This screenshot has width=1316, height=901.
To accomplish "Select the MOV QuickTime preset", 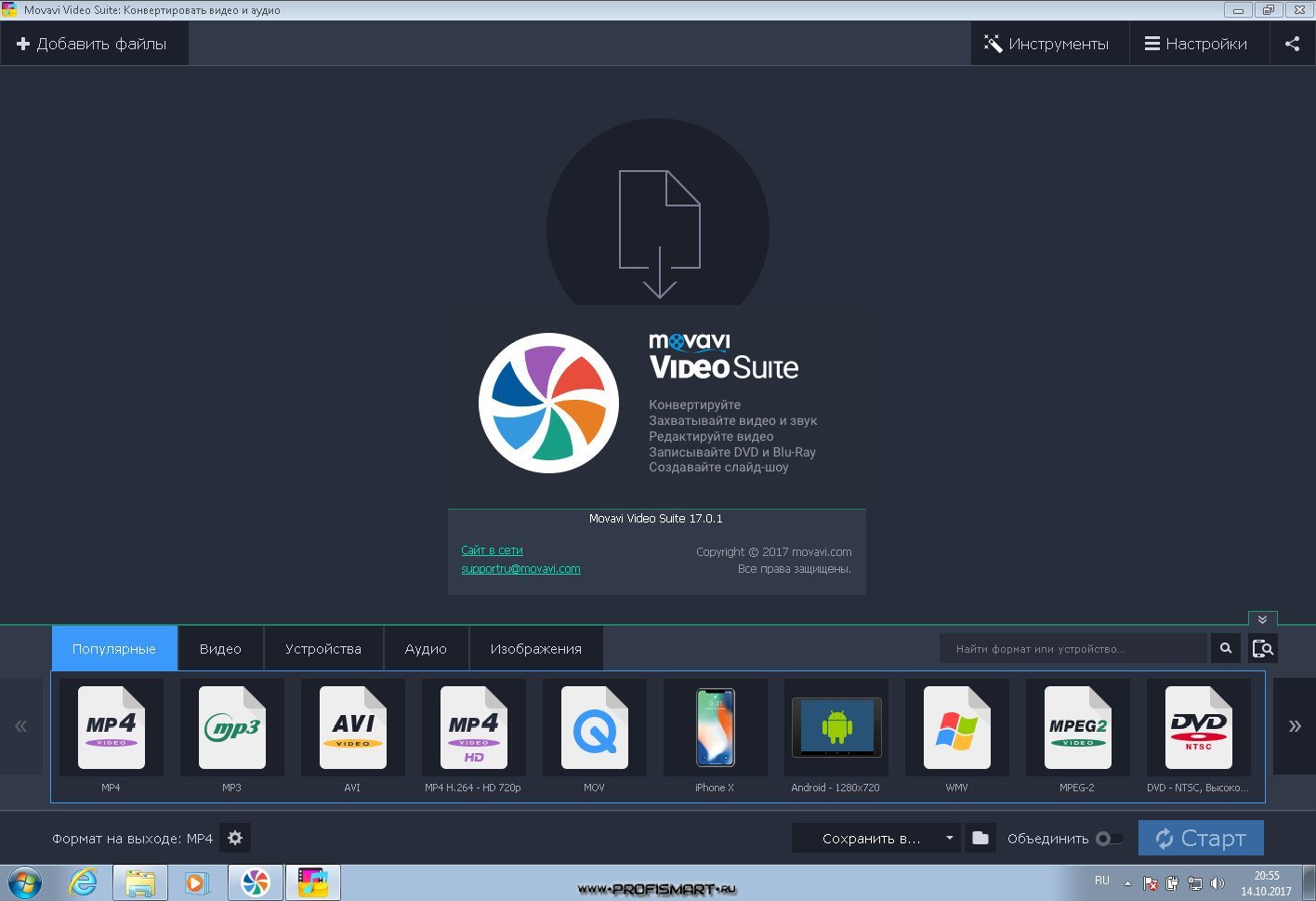I will 595,728.
